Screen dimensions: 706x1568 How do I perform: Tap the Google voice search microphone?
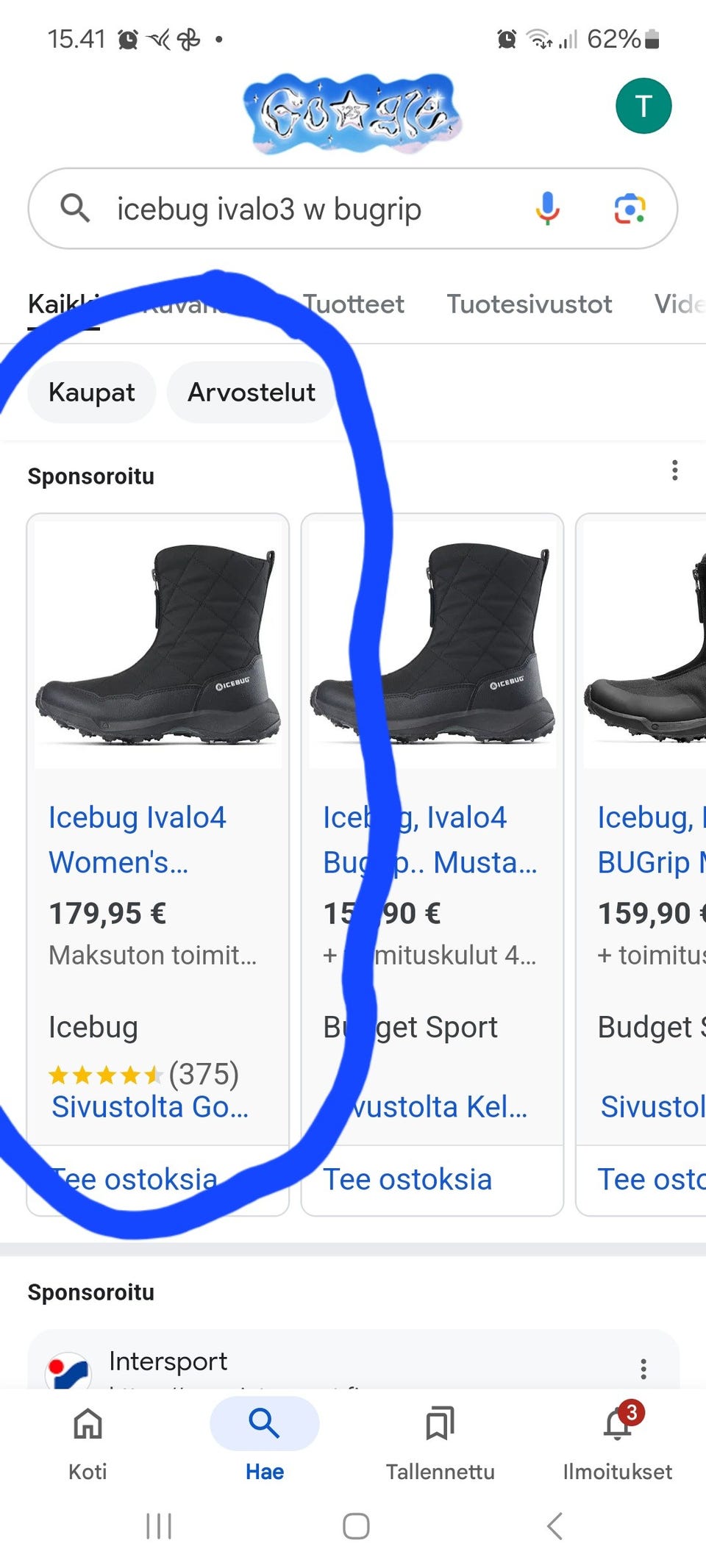[x=546, y=209]
